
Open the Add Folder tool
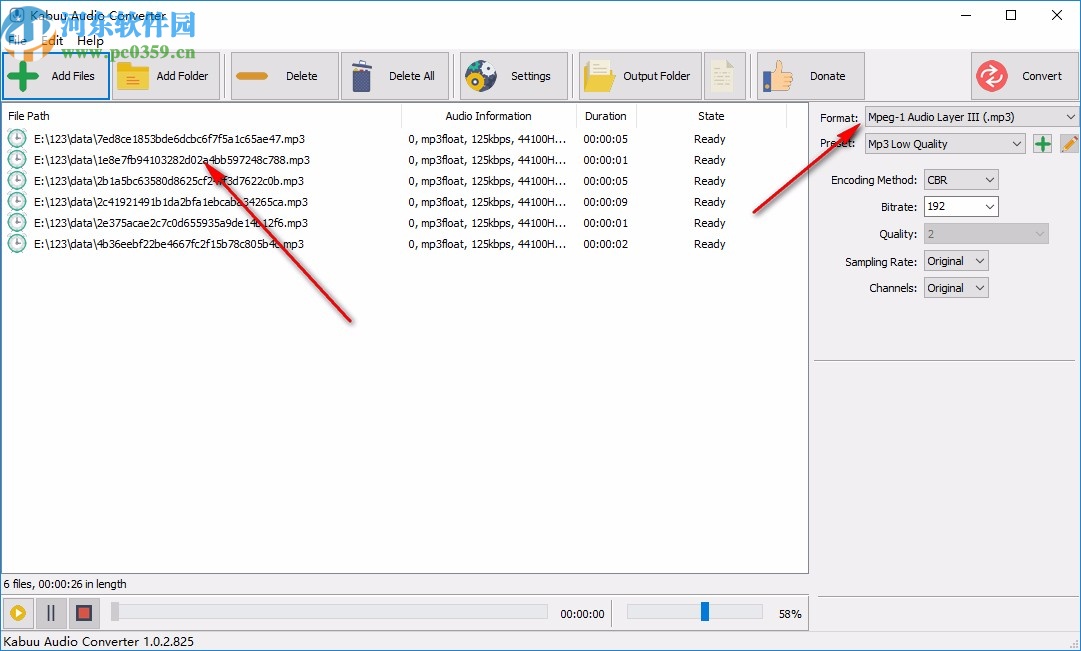(166, 75)
